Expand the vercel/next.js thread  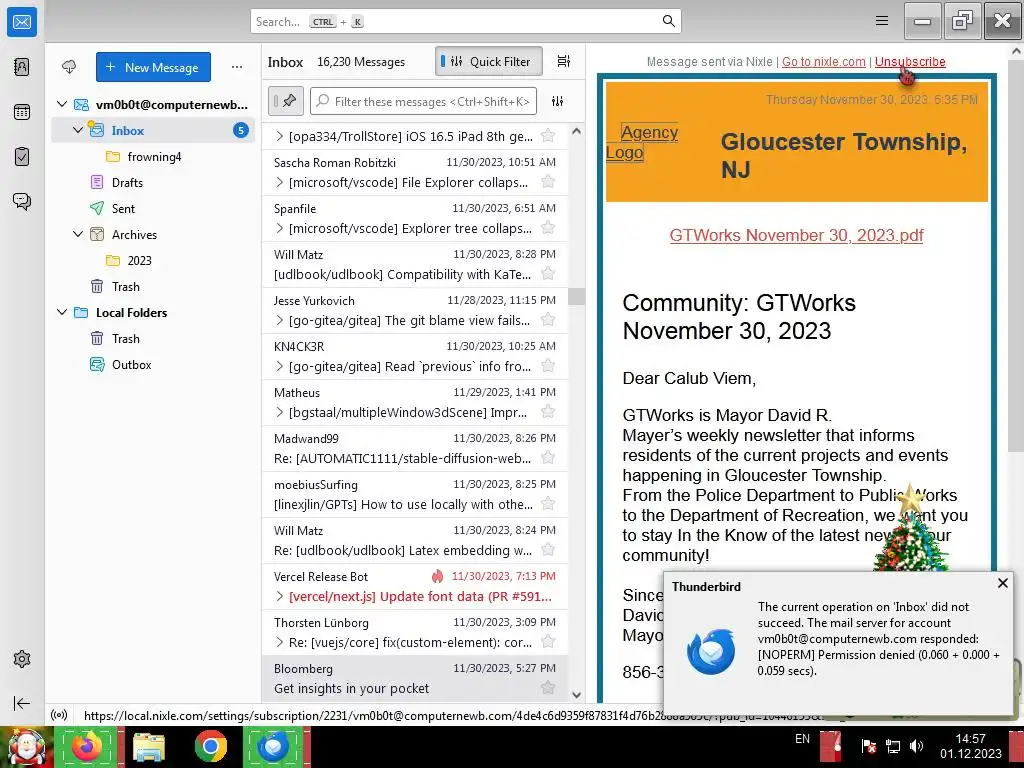tap(280, 596)
